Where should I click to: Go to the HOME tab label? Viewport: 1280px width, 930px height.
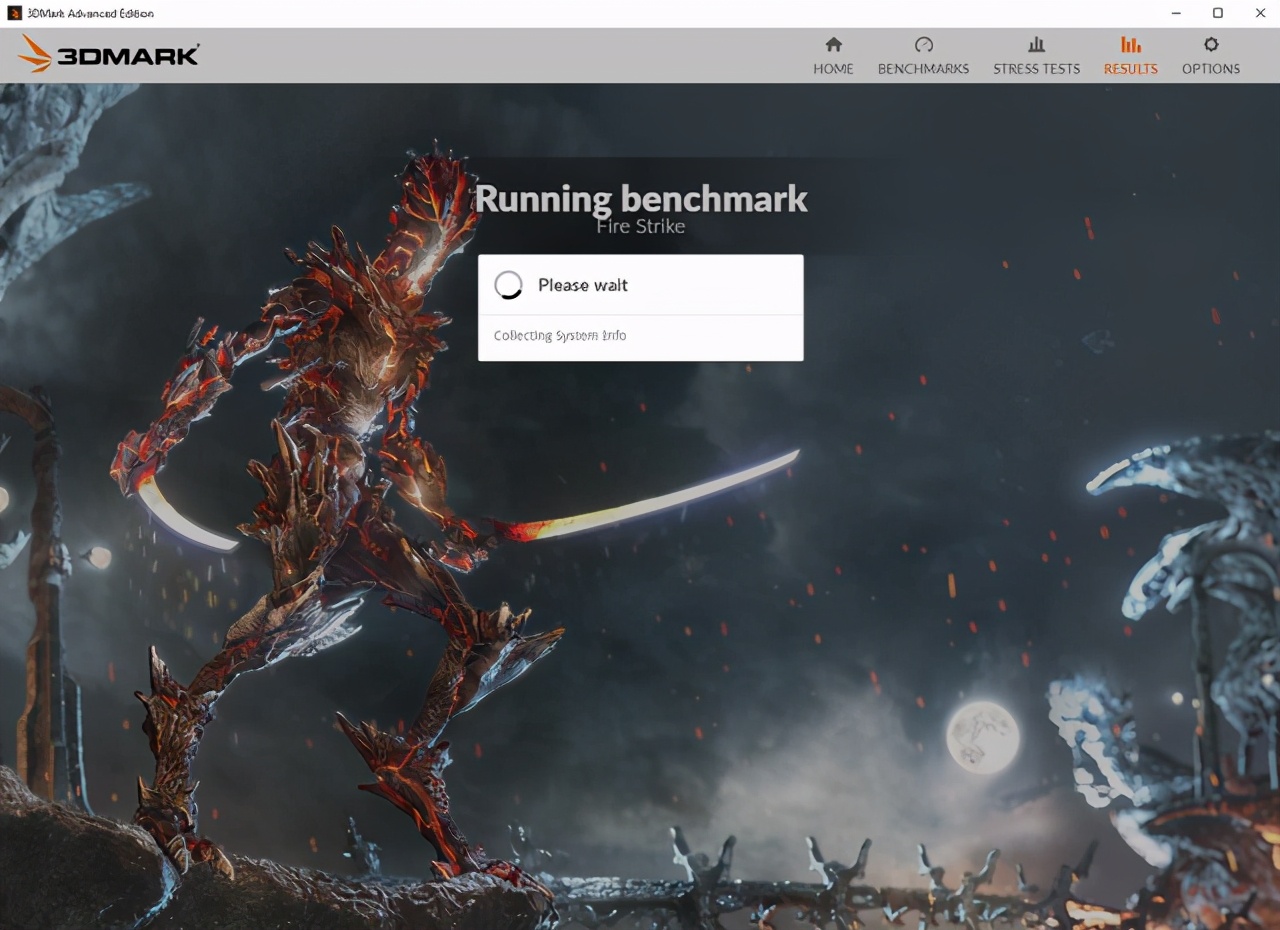(833, 69)
